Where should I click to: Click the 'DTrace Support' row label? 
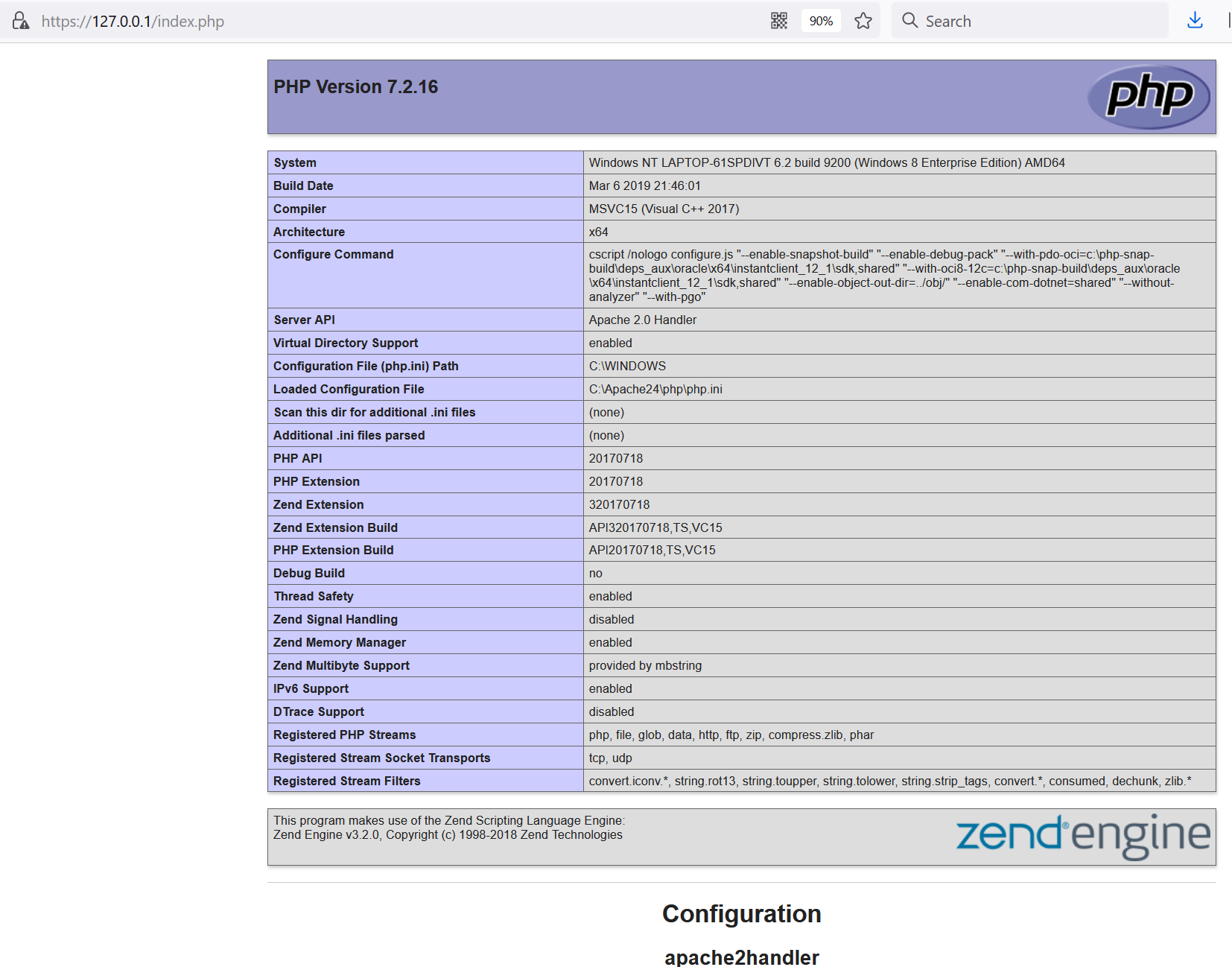(x=319, y=711)
